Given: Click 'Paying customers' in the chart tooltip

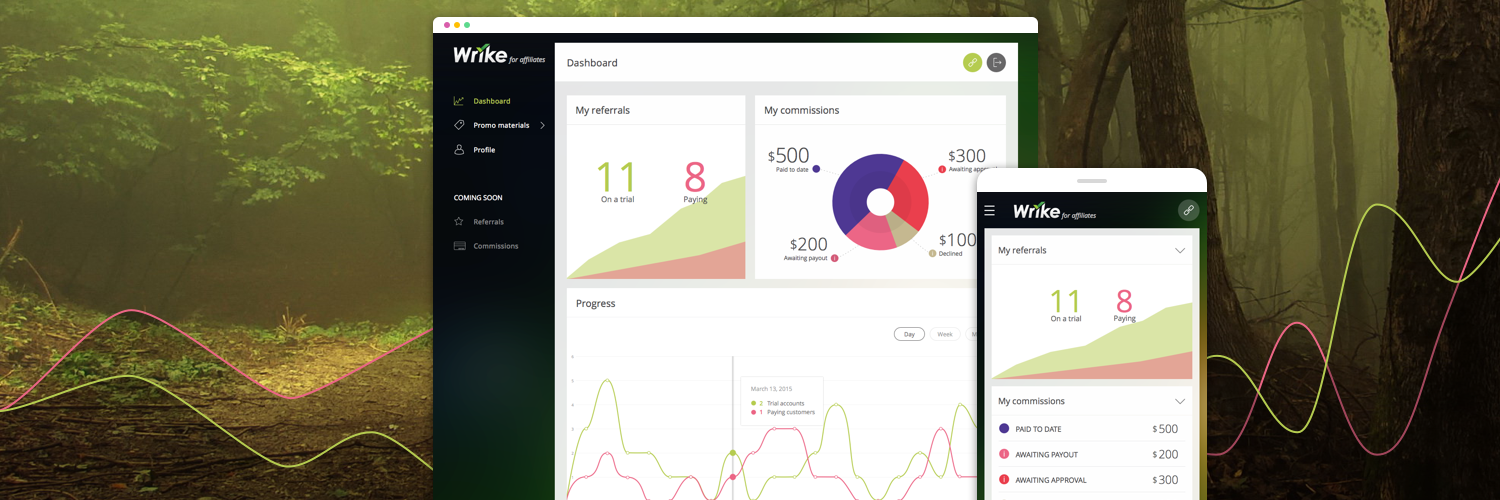Looking at the screenshot, I should (x=791, y=412).
